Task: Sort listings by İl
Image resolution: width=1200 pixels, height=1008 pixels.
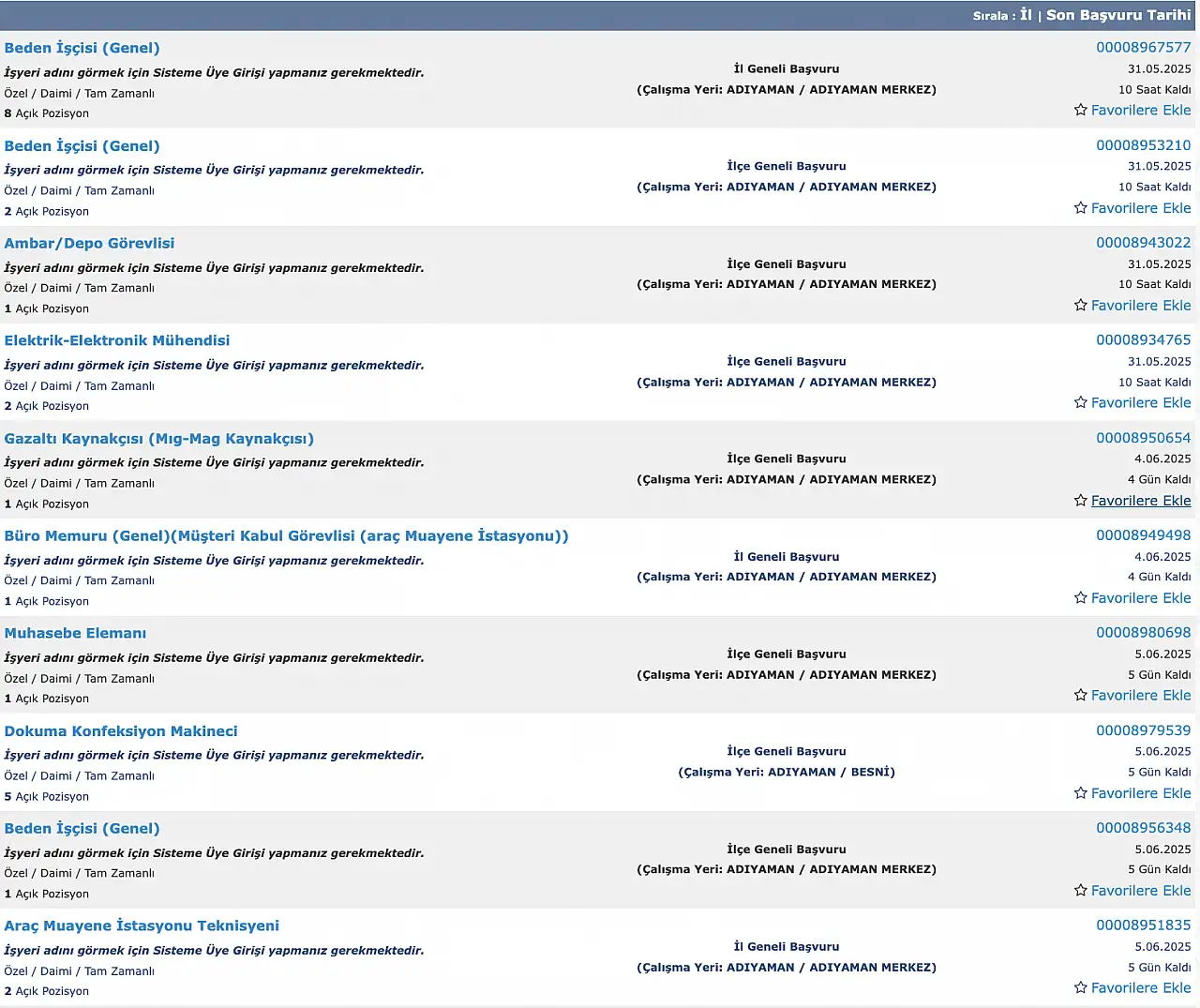Action: (x=1026, y=15)
